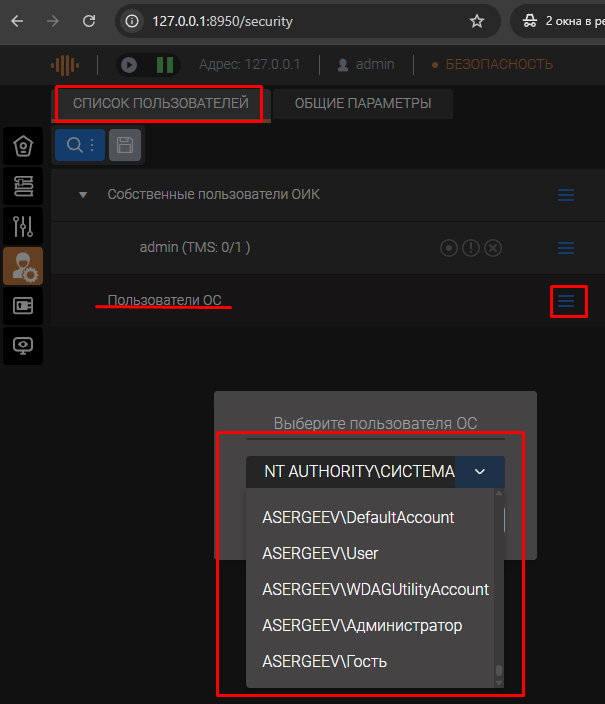Viewport: 605px width, 704px height.
Task: Open the home section in the sidebar
Action: tap(22, 147)
